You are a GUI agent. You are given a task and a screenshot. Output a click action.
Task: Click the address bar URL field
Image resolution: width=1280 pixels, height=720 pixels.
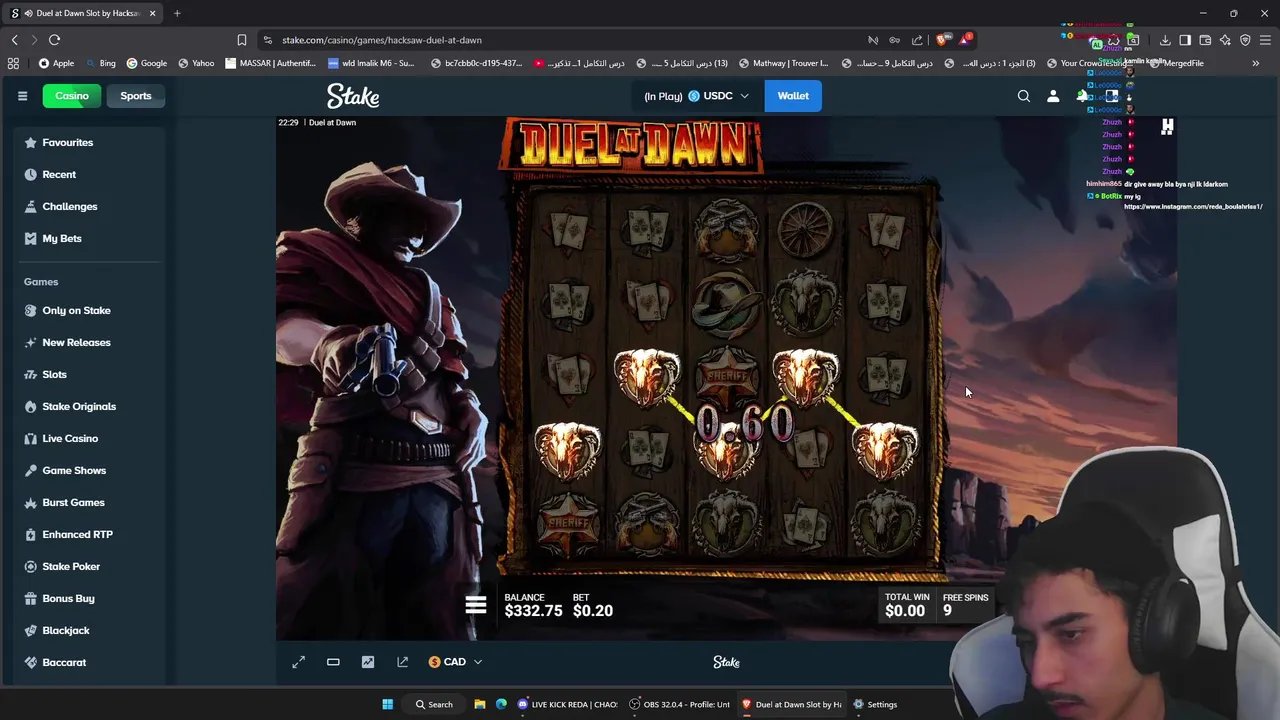pyautogui.click(x=560, y=40)
